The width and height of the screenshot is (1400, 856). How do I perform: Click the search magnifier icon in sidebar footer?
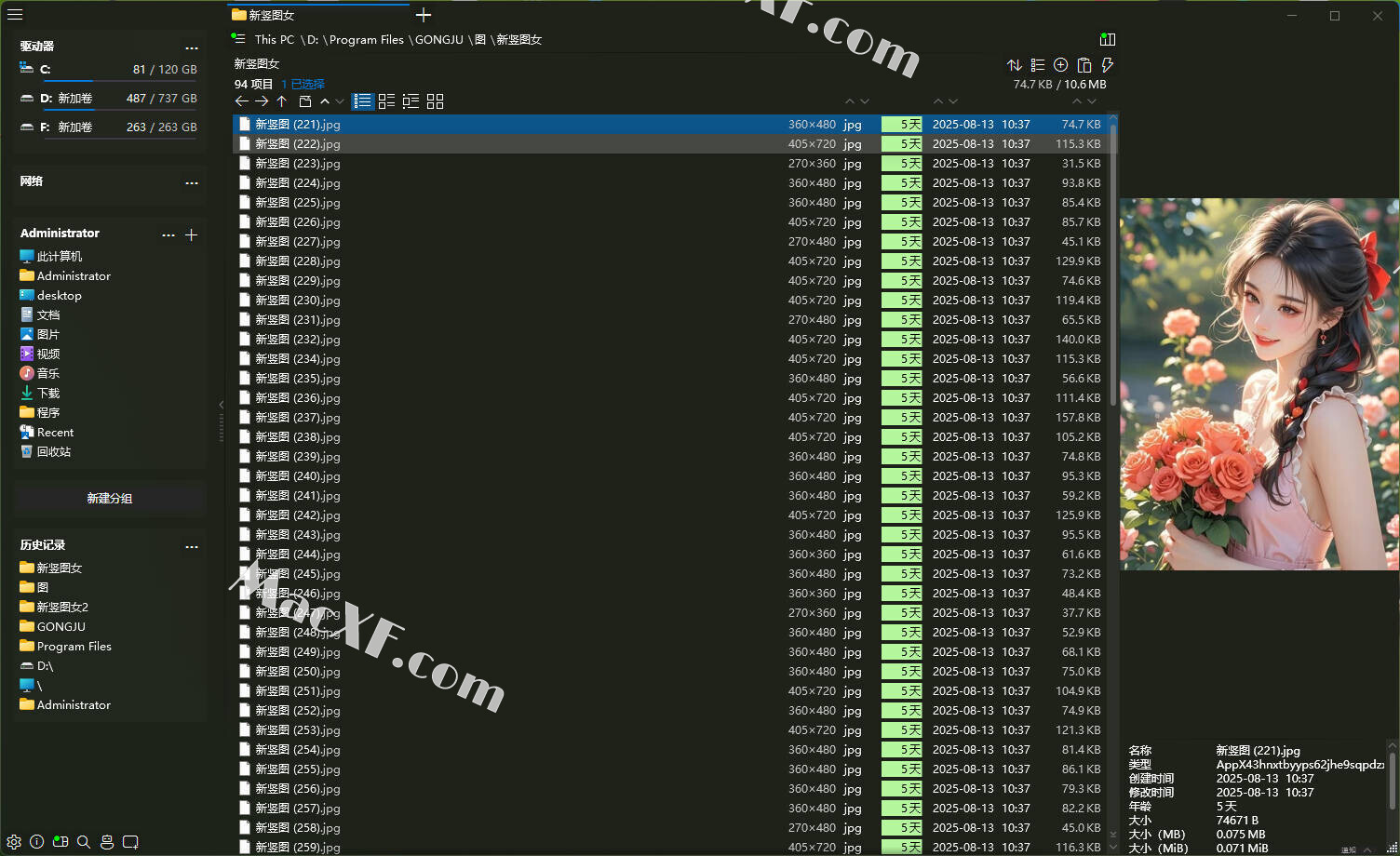[x=84, y=841]
